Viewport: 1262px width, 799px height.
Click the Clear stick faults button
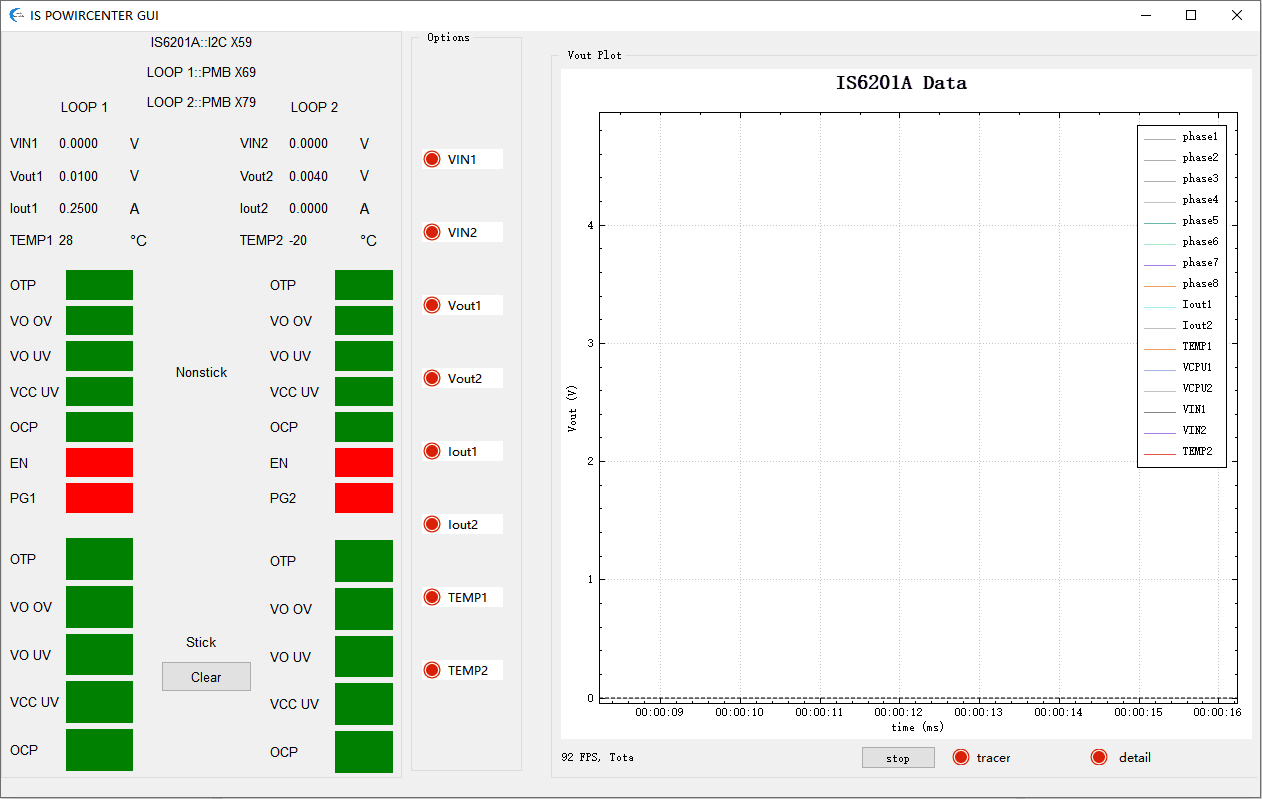click(x=206, y=677)
